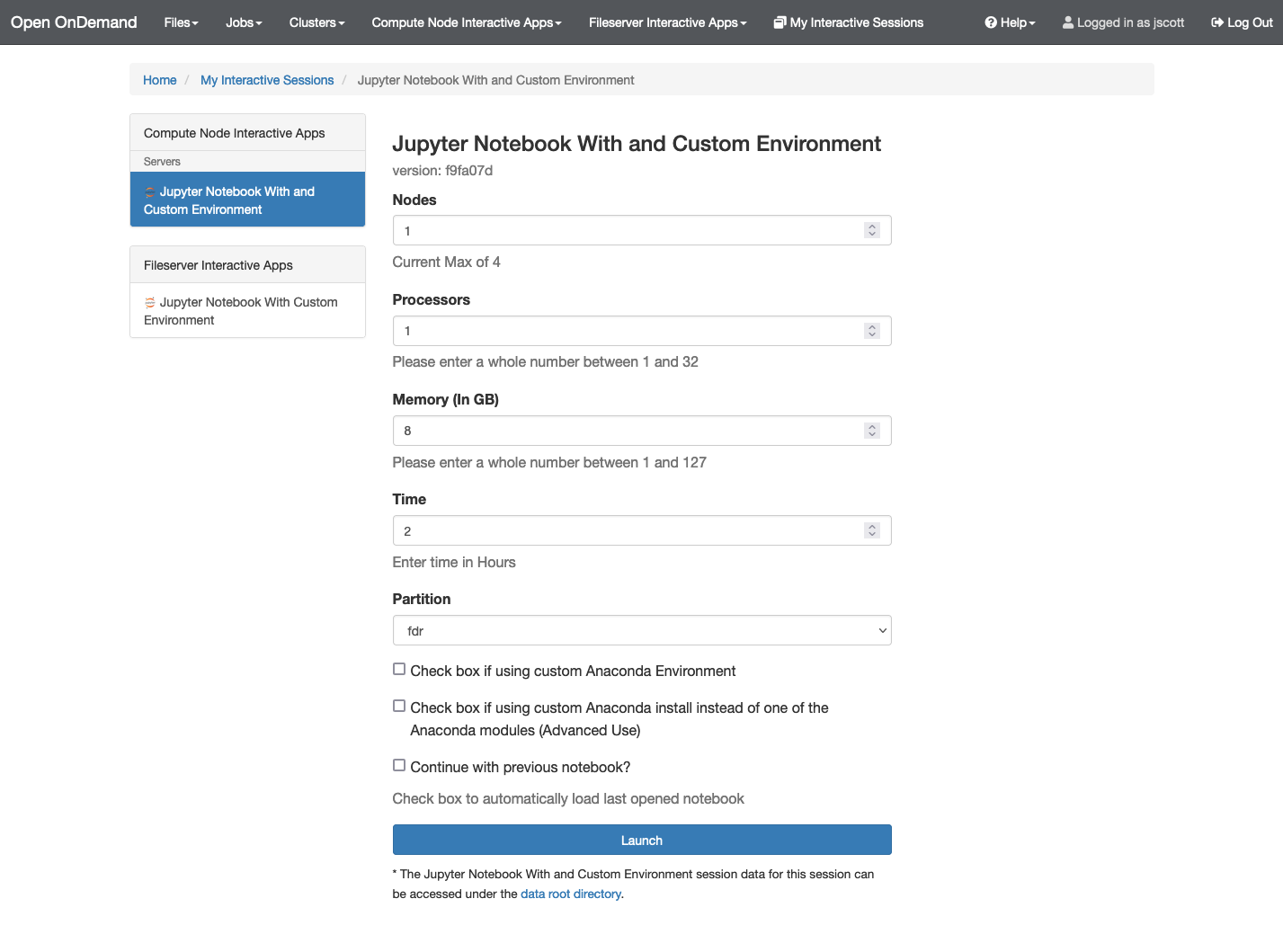Select Jupyter Notebook With and Custom Environment sidebar item
1283x952 pixels.
(x=247, y=200)
